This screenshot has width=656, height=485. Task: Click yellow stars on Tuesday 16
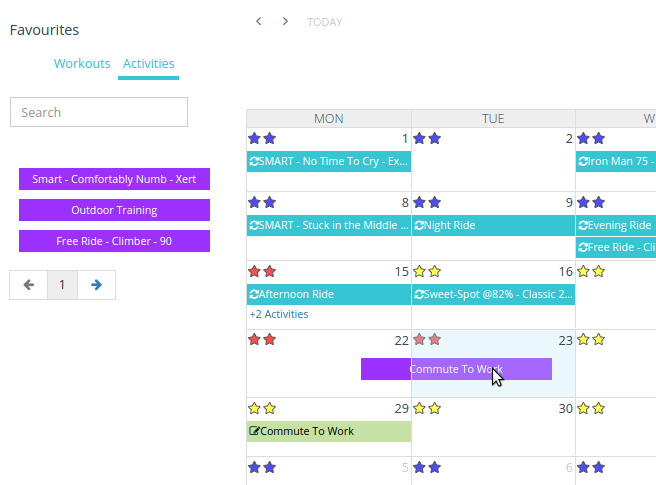tap(427, 271)
